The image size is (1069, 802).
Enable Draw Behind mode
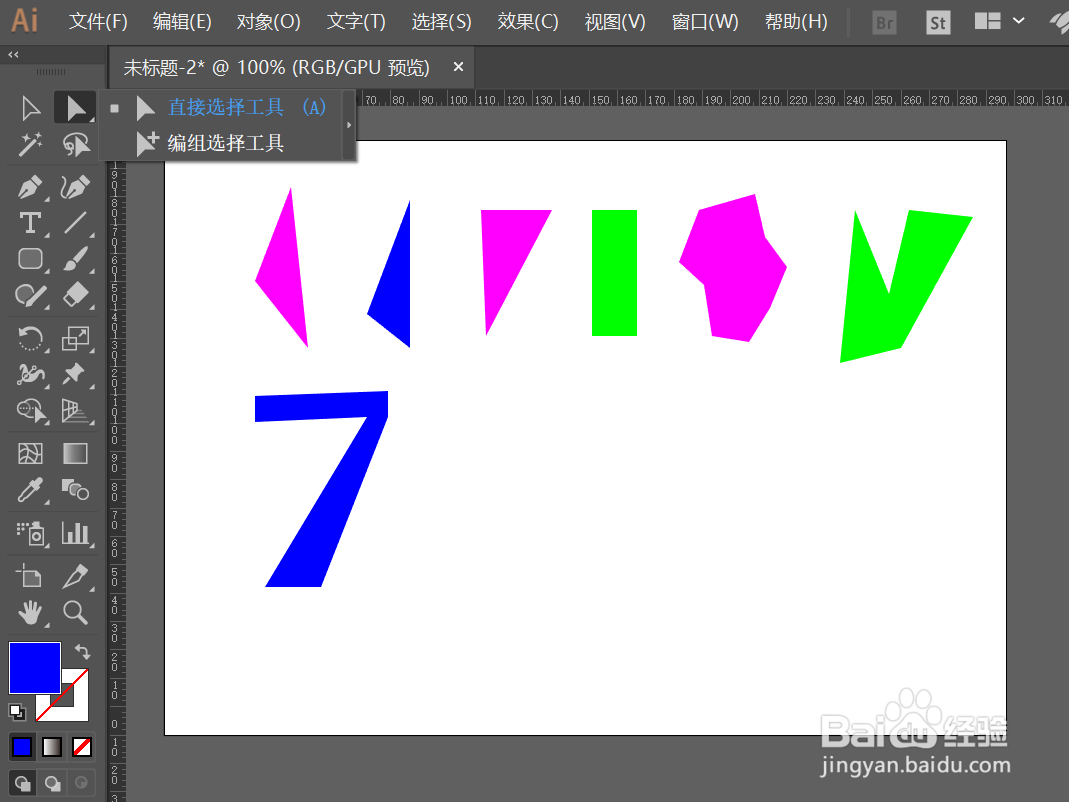pos(52,783)
